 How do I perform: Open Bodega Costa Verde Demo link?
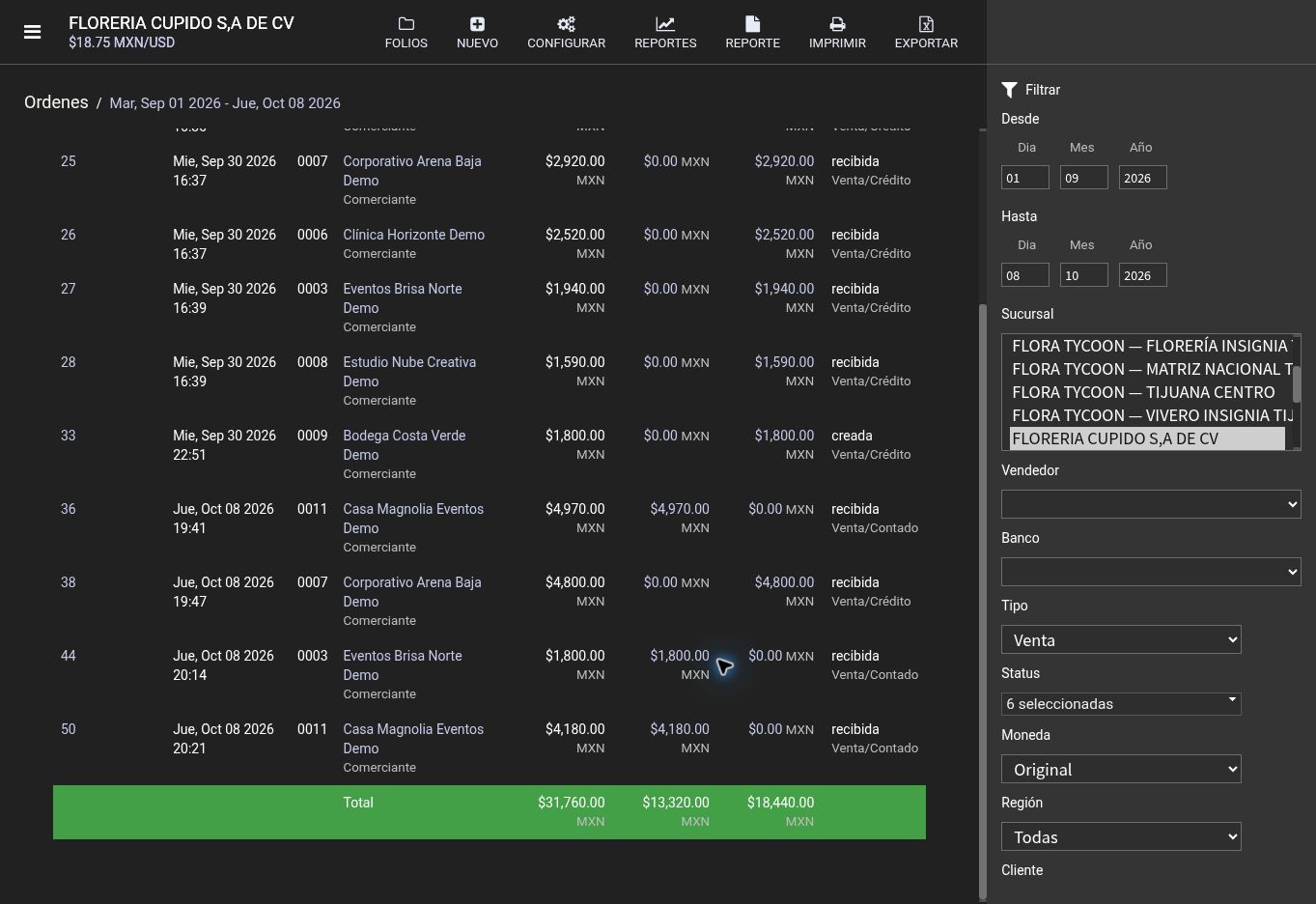pos(404,445)
